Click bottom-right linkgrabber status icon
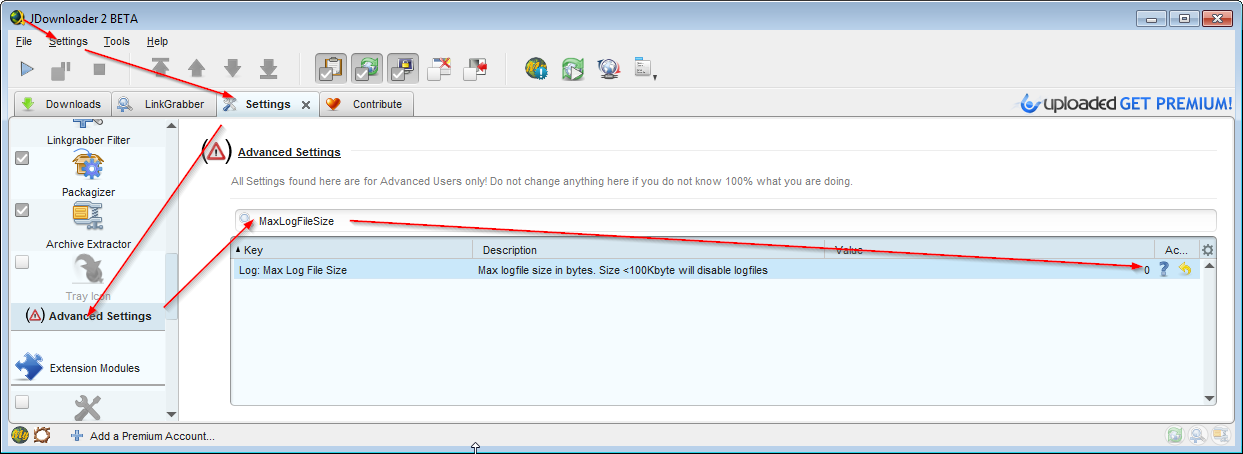 1198,435
